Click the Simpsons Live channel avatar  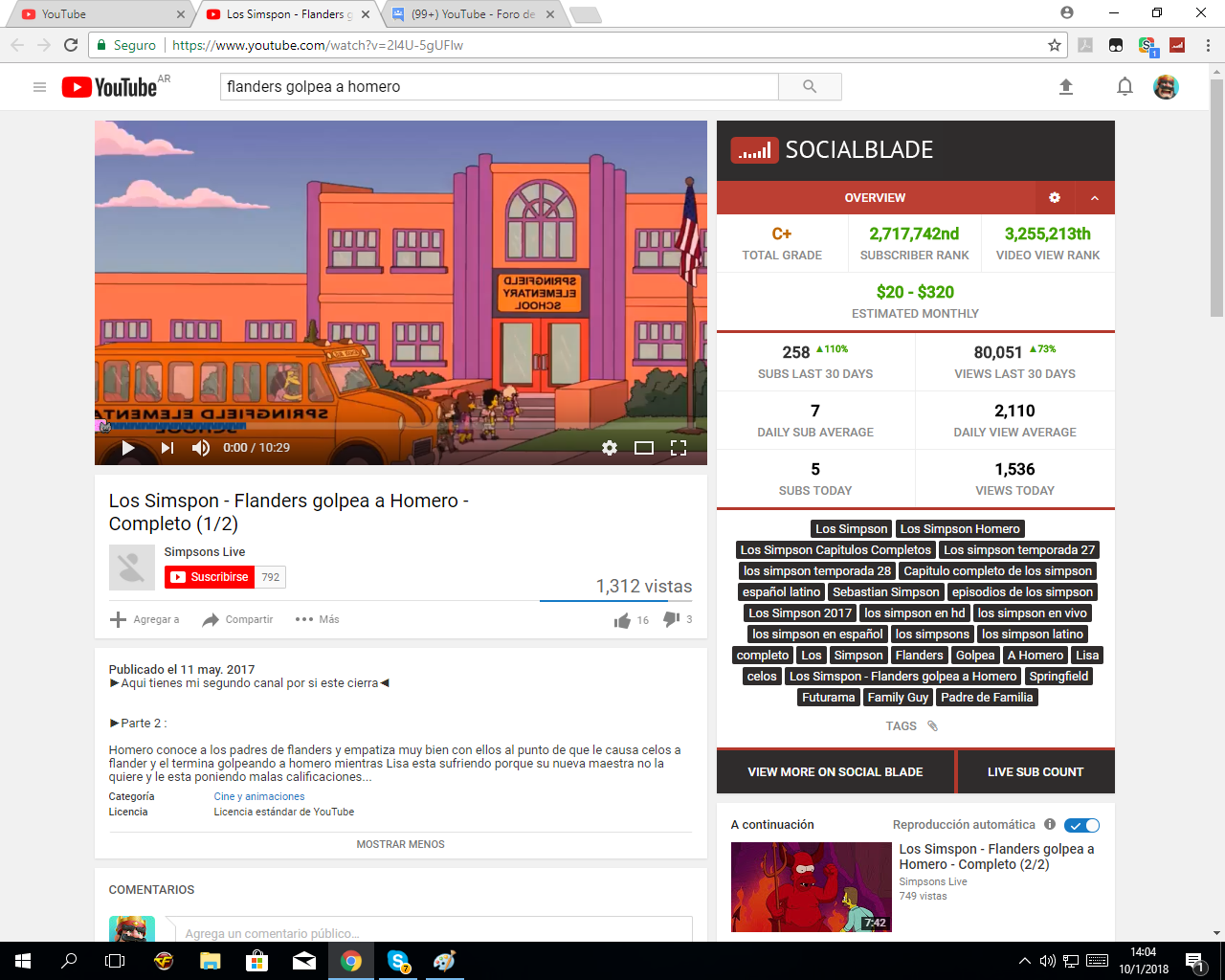(132, 568)
